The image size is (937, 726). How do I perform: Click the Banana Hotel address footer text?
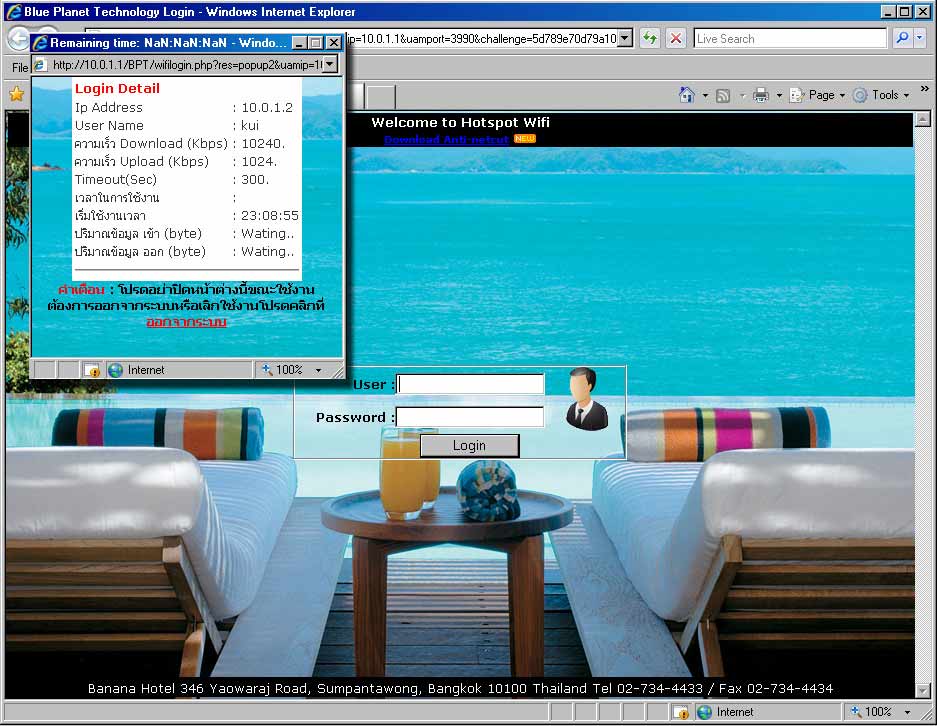(x=460, y=688)
